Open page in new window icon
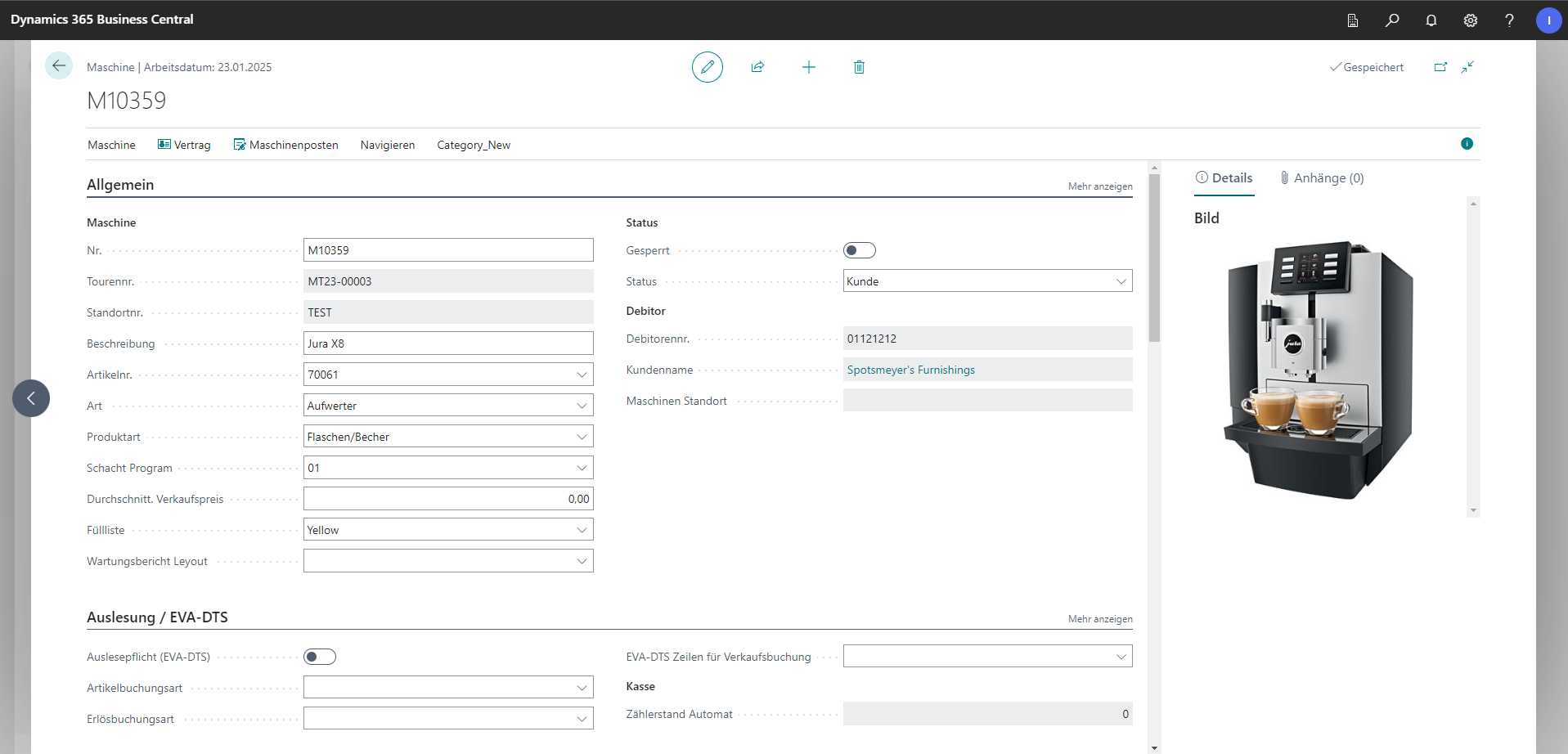1568x754 pixels. coord(1440,67)
